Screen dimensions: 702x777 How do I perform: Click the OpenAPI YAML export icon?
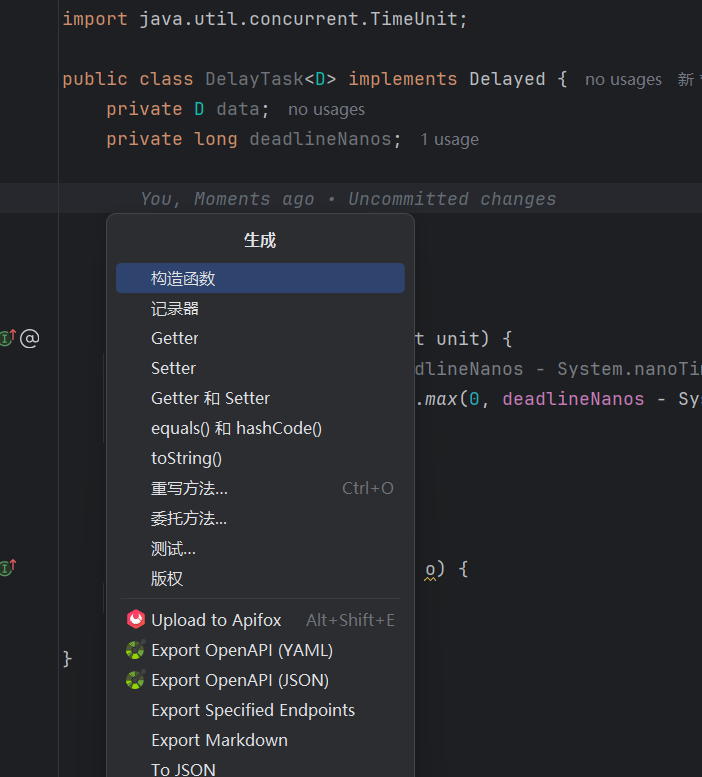coord(135,650)
